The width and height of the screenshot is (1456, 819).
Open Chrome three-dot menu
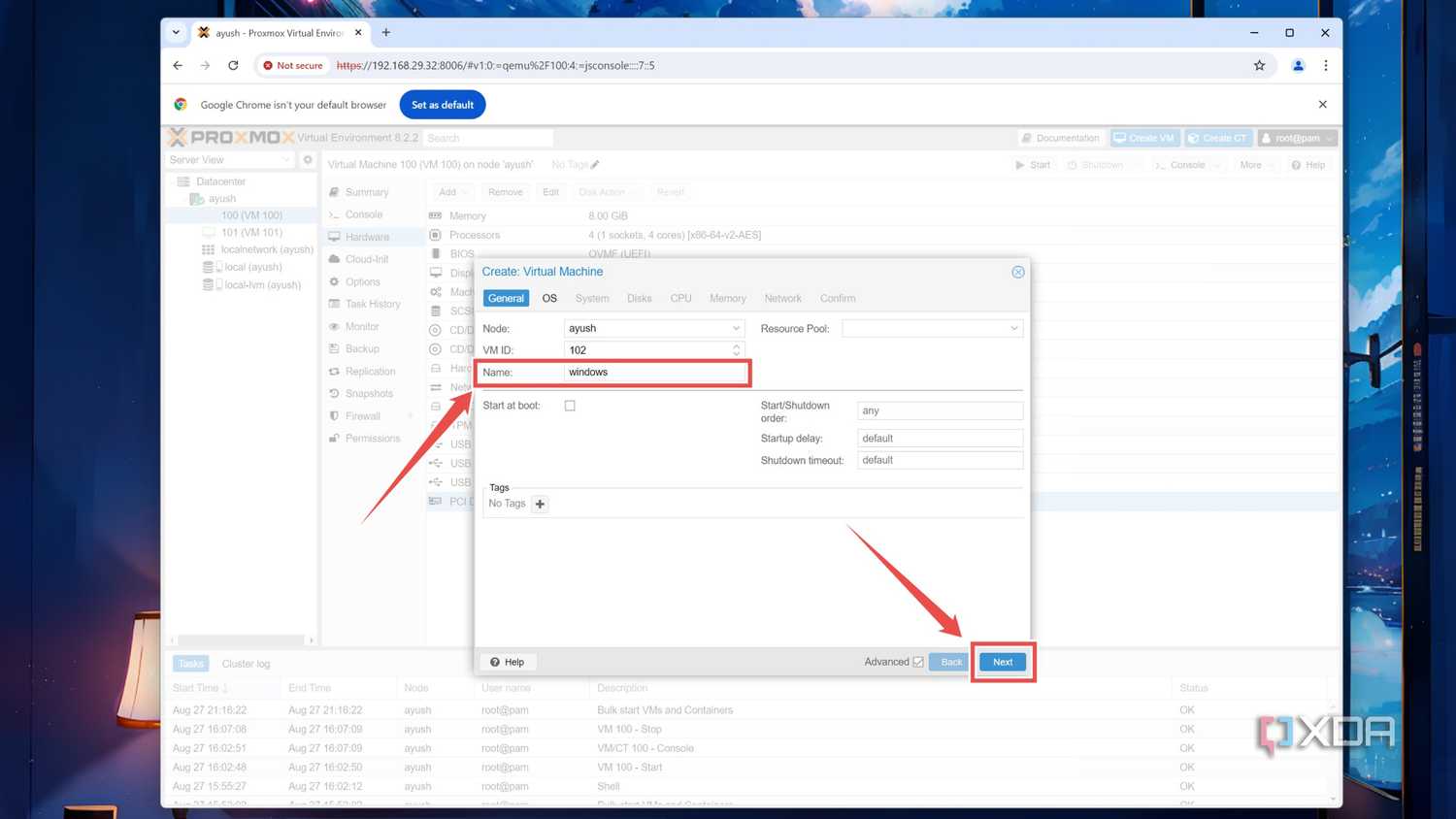1326,65
